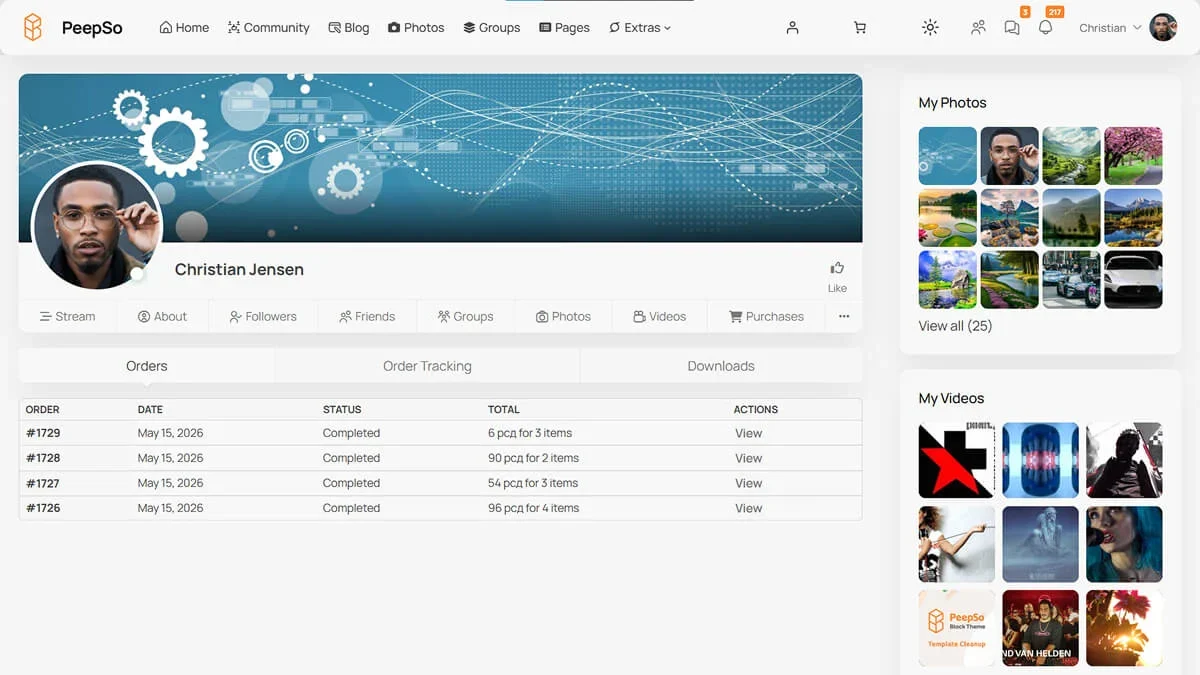Open the red star video thumbnail

click(x=957, y=460)
